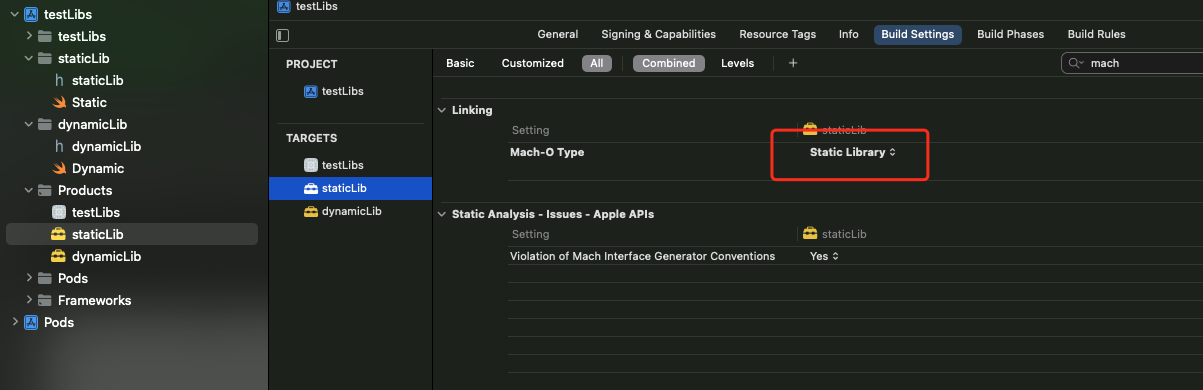Image resolution: width=1203 pixels, height=390 pixels.
Task: Show Basic build settings
Action: coord(460,63)
